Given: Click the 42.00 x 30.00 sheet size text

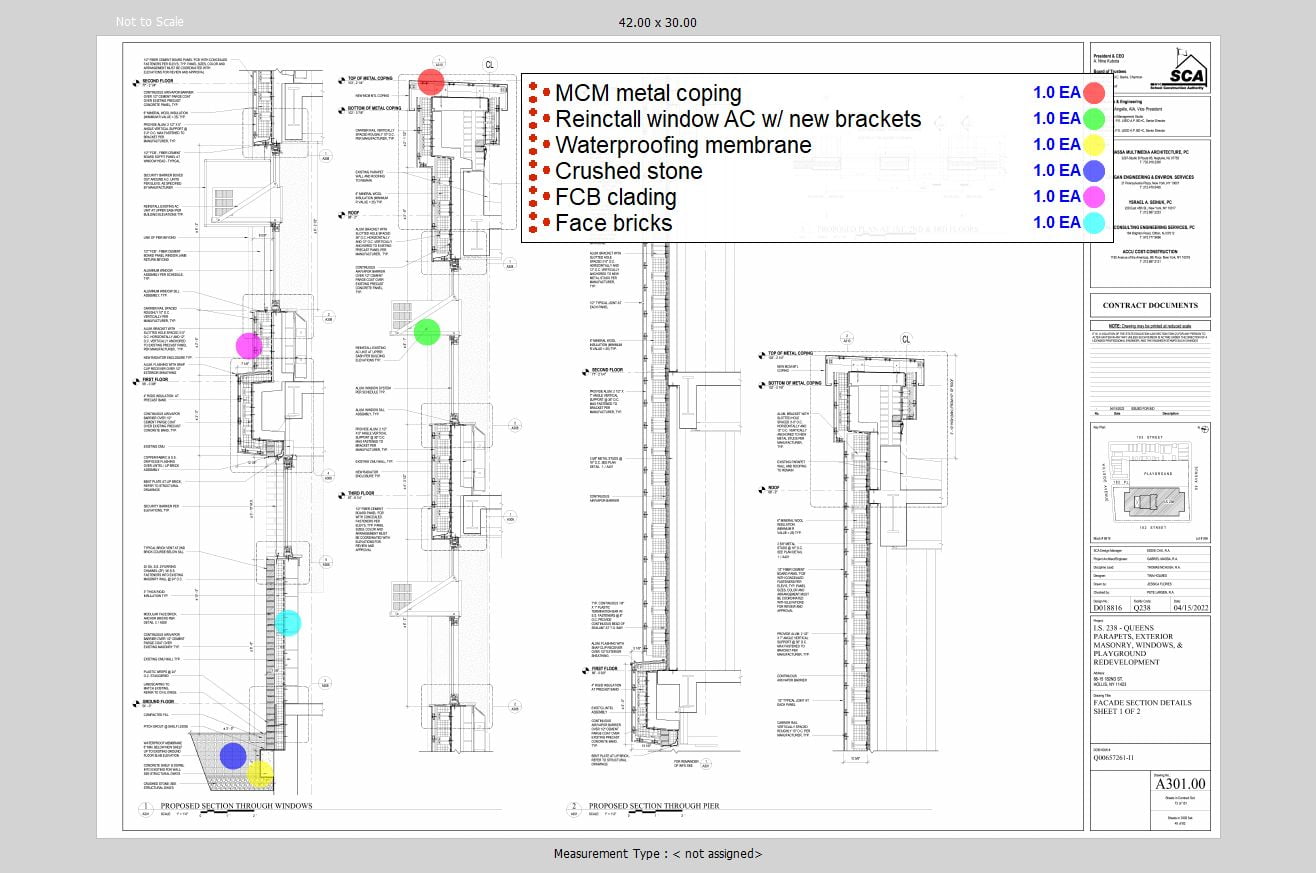Looking at the screenshot, I should 657,22.
